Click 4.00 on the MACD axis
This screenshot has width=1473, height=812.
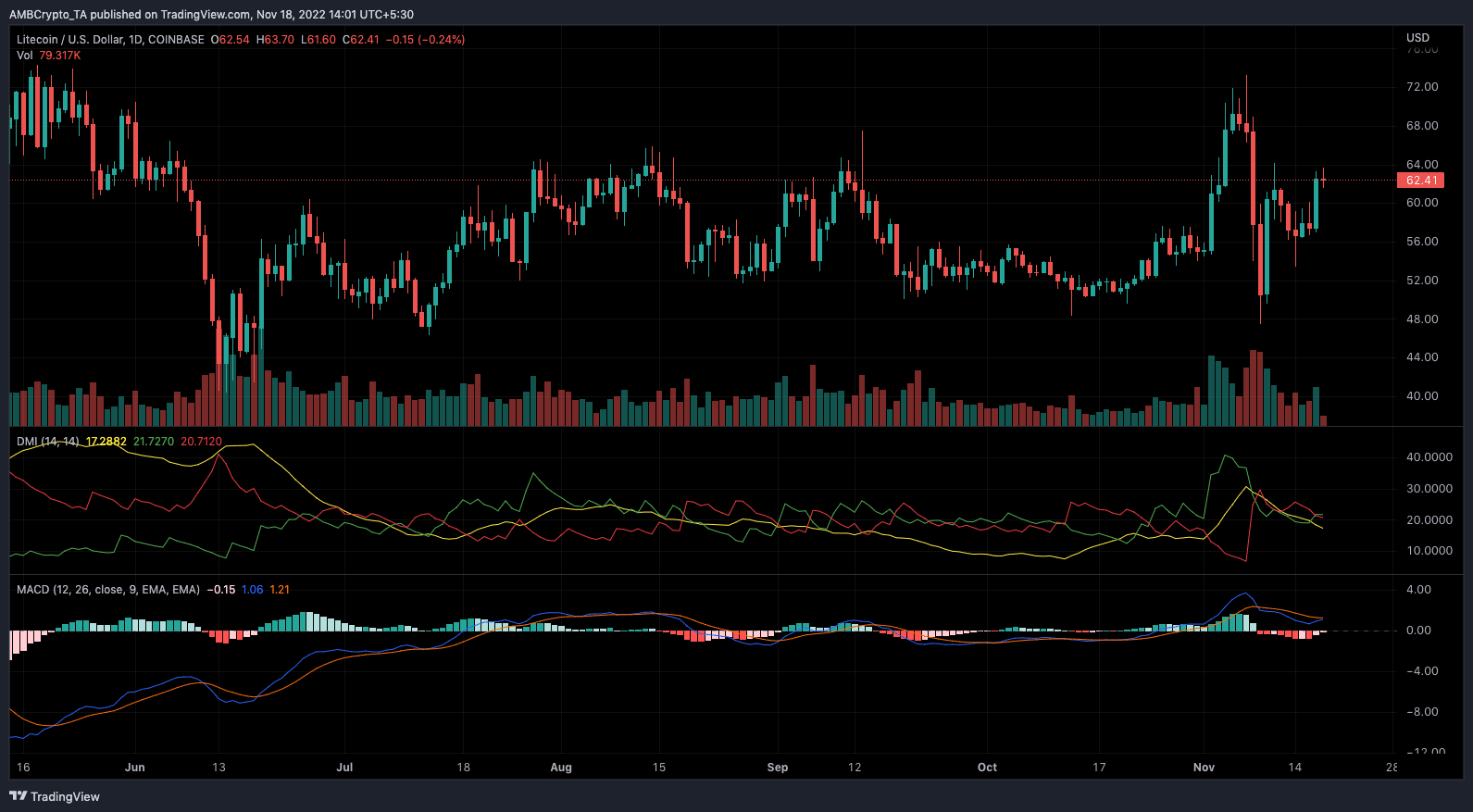pos(1419,590)
